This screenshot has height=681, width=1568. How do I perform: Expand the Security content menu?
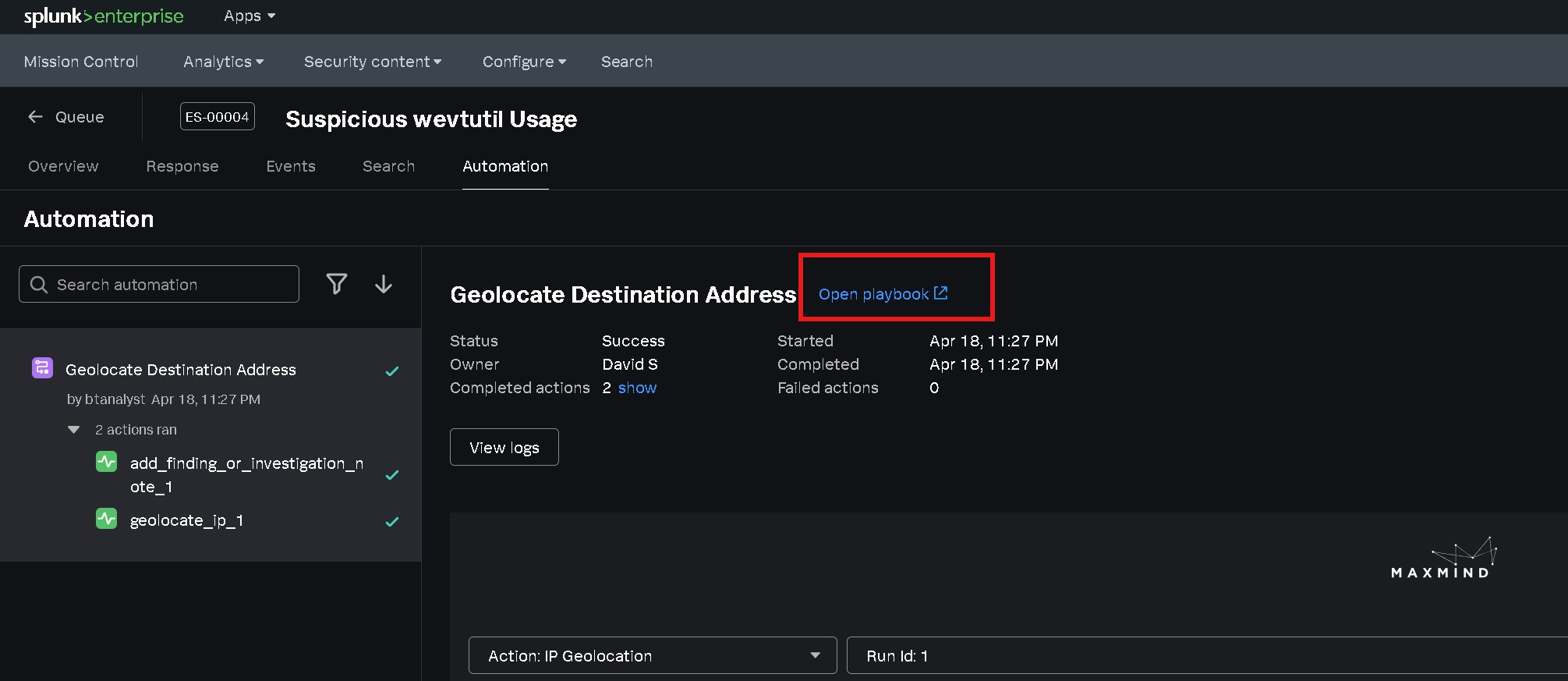373,62
